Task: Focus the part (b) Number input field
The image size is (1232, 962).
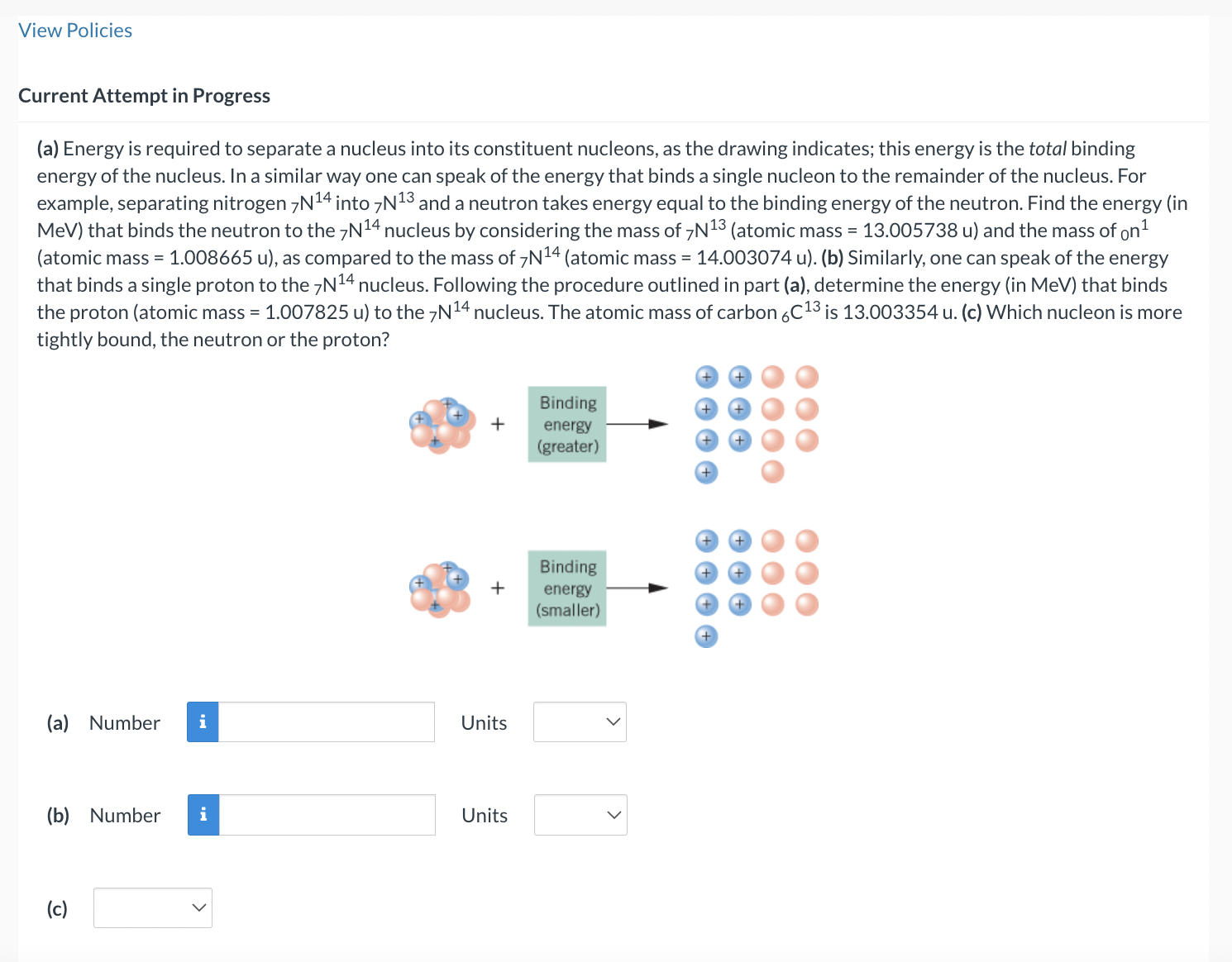Action: tap(327, 815)
